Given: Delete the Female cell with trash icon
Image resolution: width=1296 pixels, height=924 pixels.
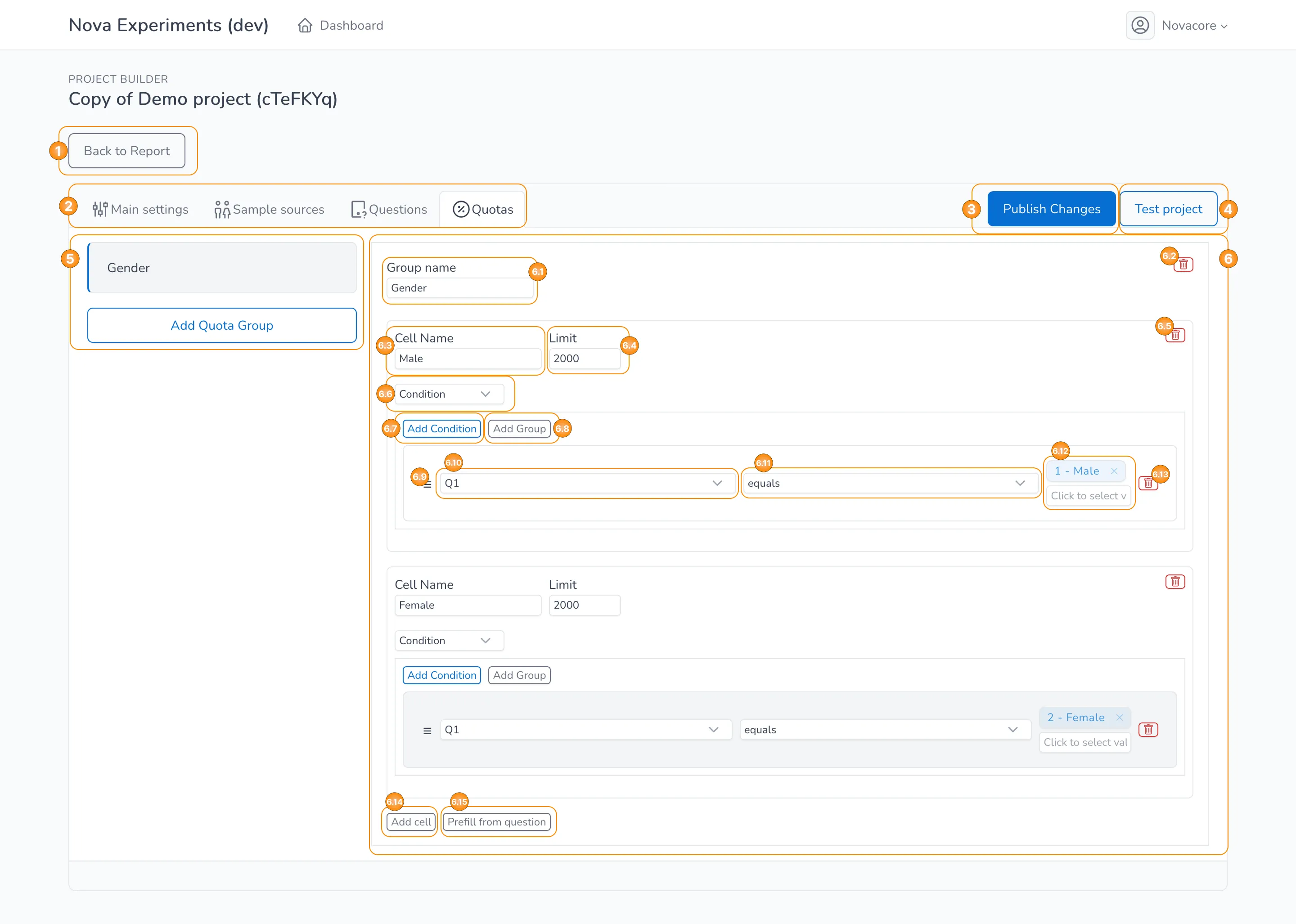Looking at the screenshot, I should point(1175,582).
